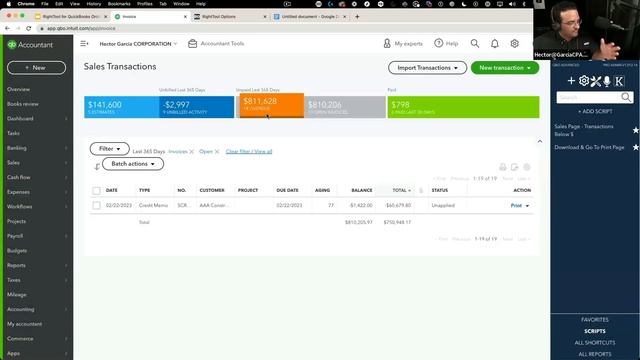640x360 pixels.
Task: Collapse the money bar with the chevron
Action: (x=540, y=141)
